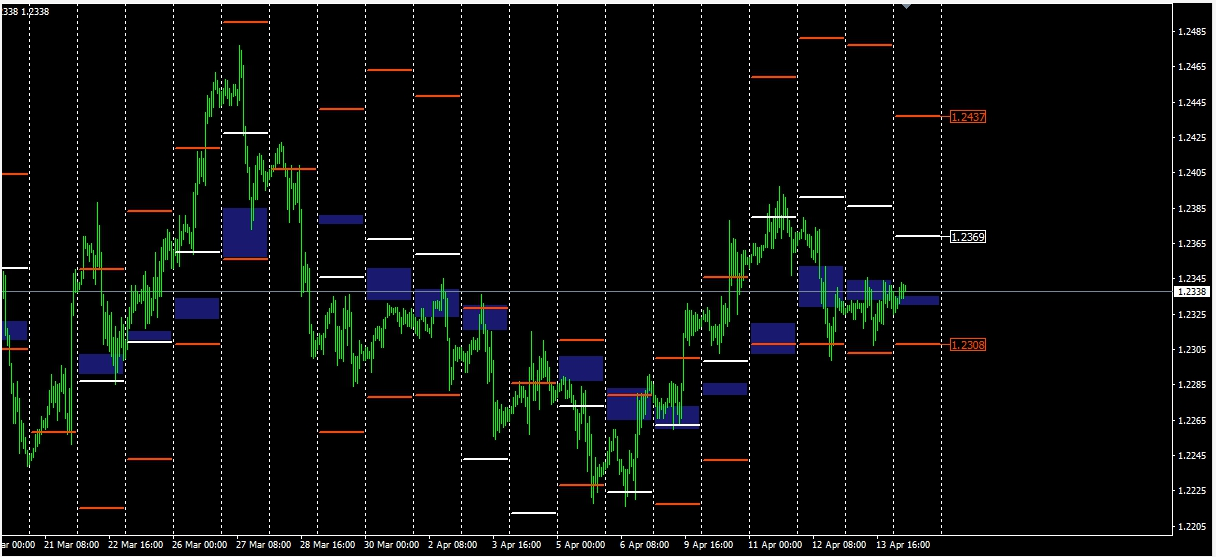The image size is (1216, 557).
Task: Click the quote text in top-left corner
Action: 25,11
